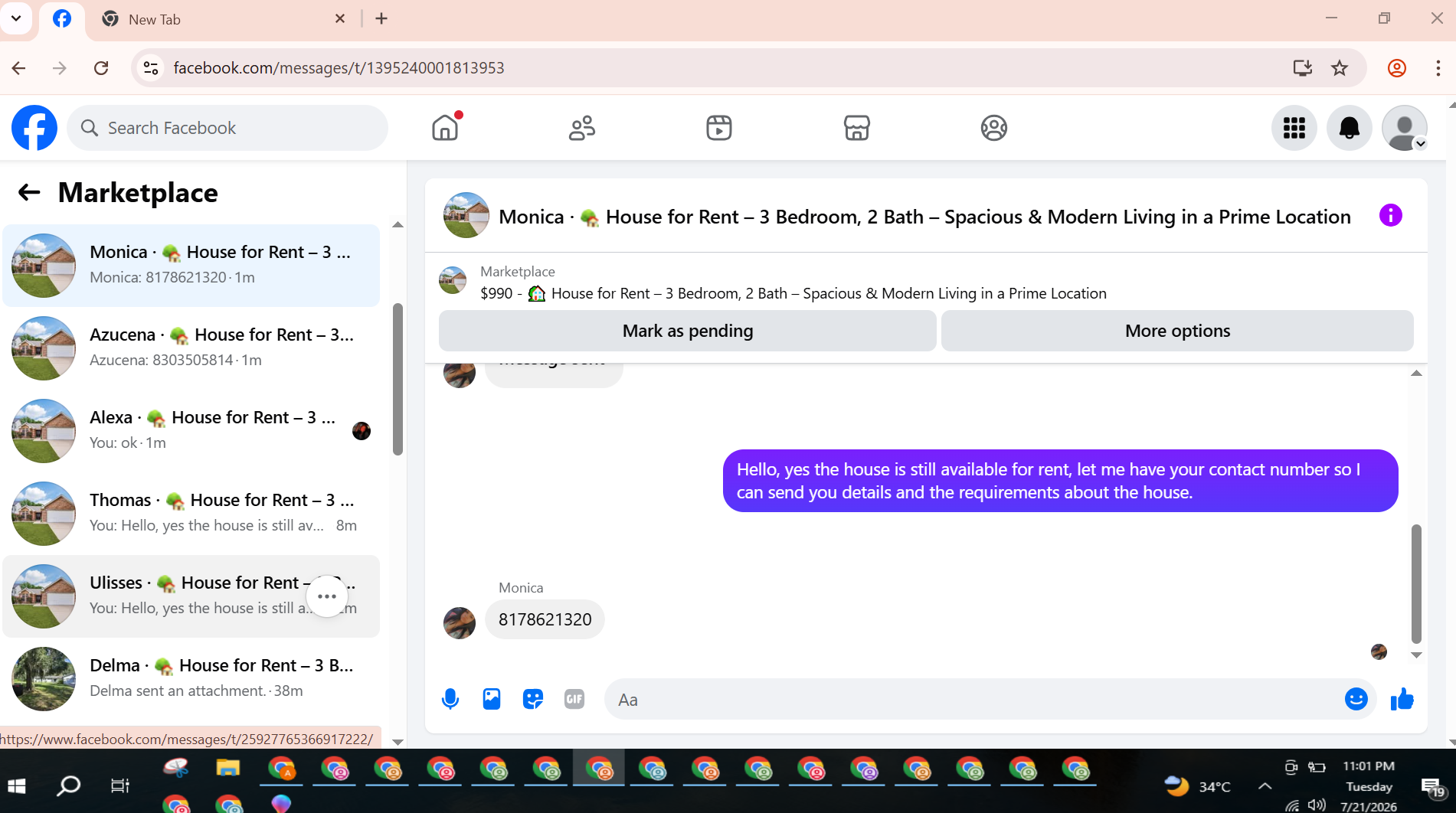Open a new browser tab

point(381,19)
